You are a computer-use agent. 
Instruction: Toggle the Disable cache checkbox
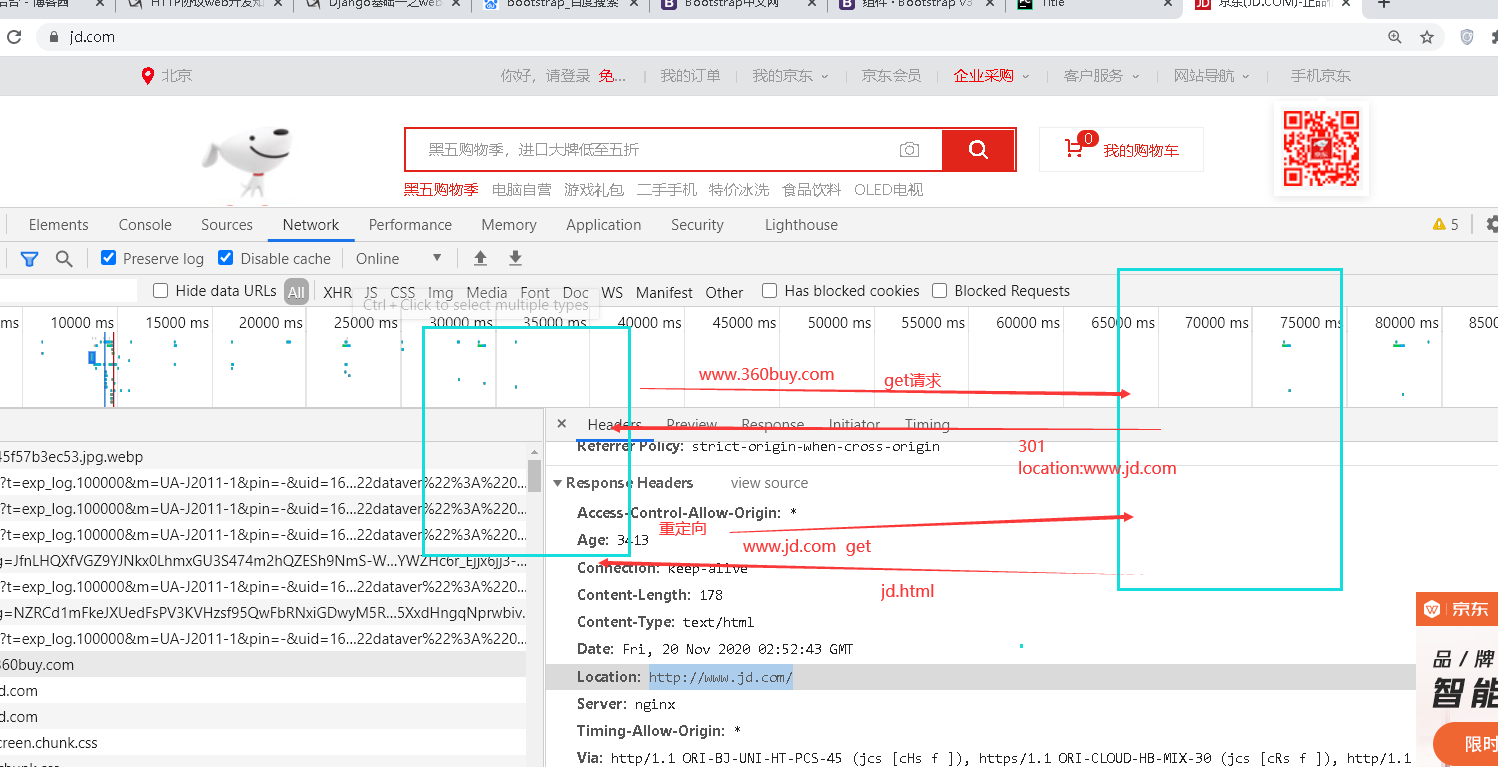(x=226, y=258)
